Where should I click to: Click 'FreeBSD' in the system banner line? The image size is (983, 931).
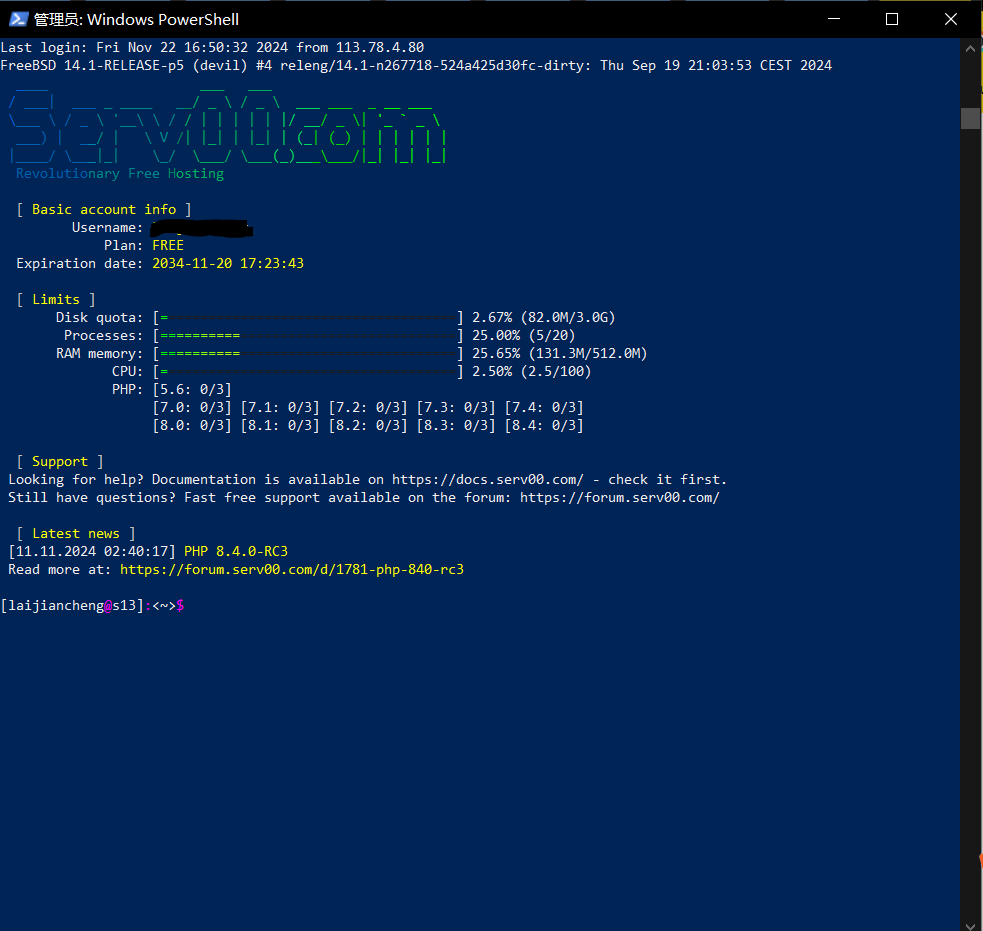[28, 66]
